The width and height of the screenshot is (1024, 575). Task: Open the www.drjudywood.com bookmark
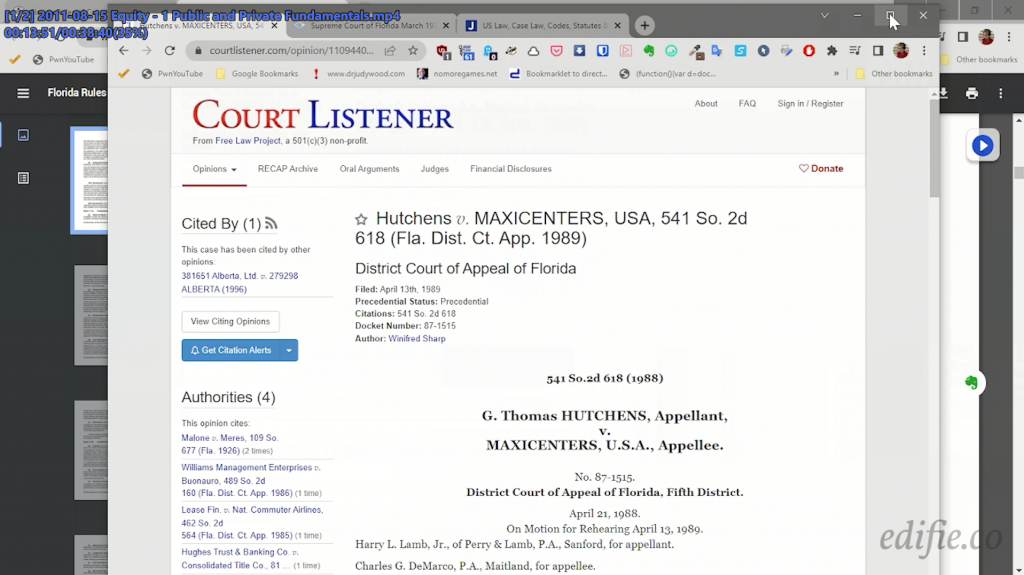click(358, 74)
